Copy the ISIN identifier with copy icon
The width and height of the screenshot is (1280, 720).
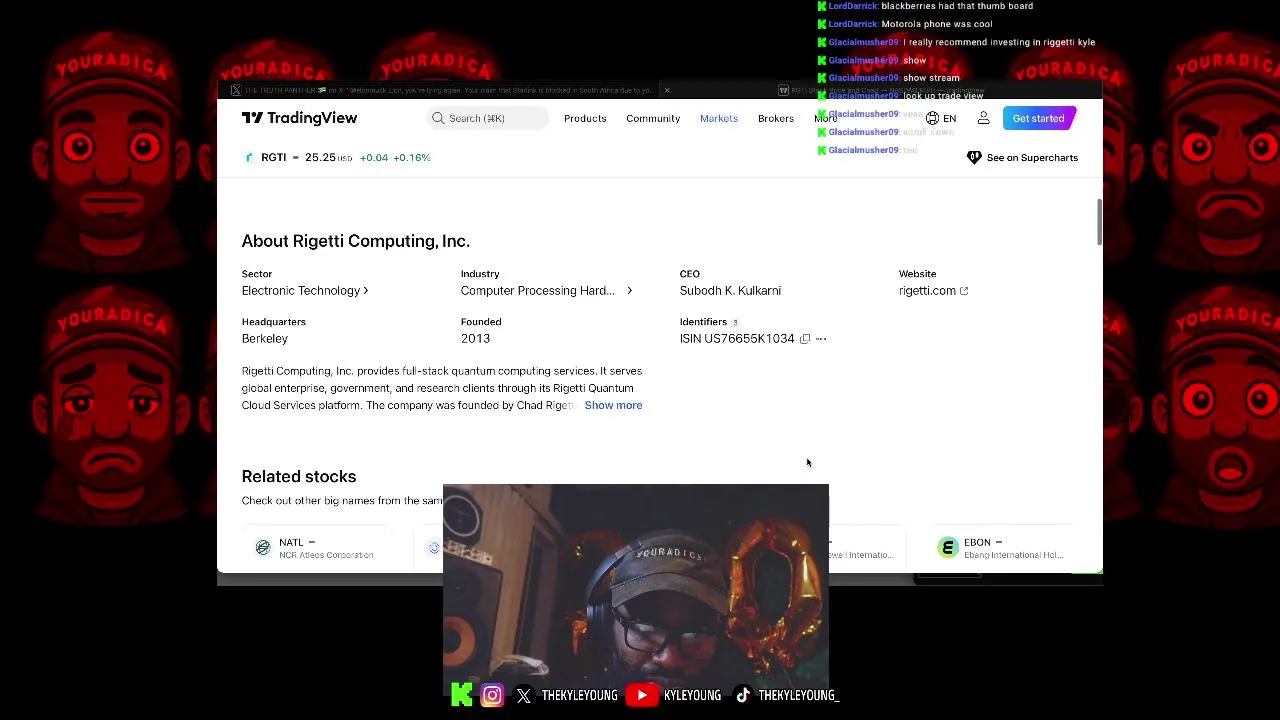coord(805,339)
